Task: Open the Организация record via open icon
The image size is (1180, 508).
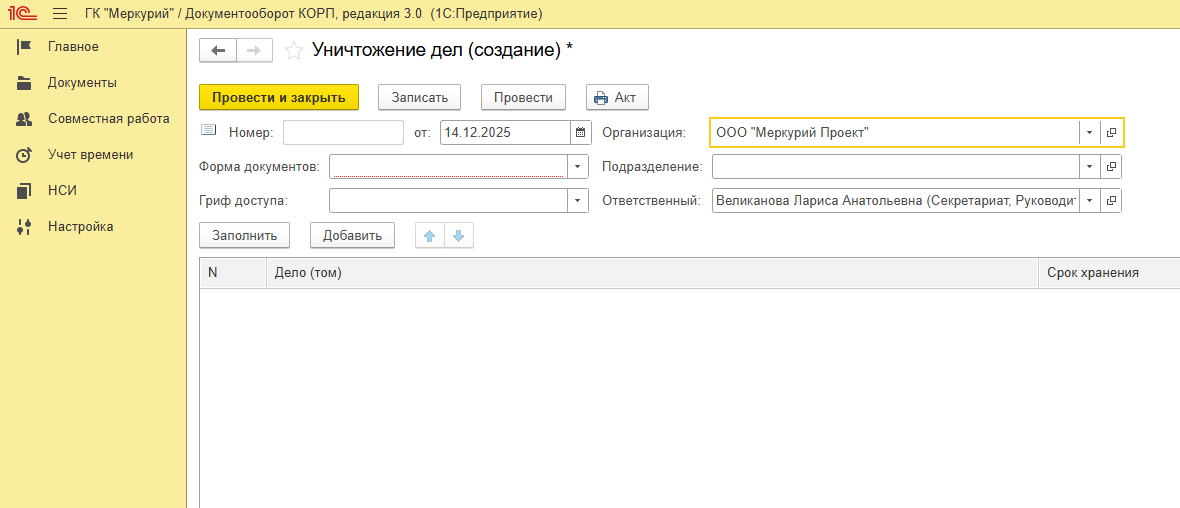Action: click(x=1111, y=133)
